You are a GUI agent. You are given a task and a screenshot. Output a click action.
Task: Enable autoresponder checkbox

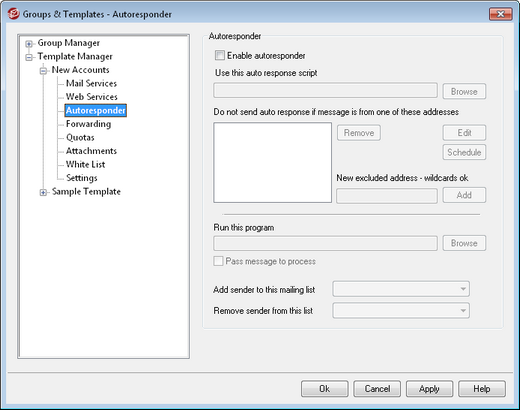click(220, 55)
